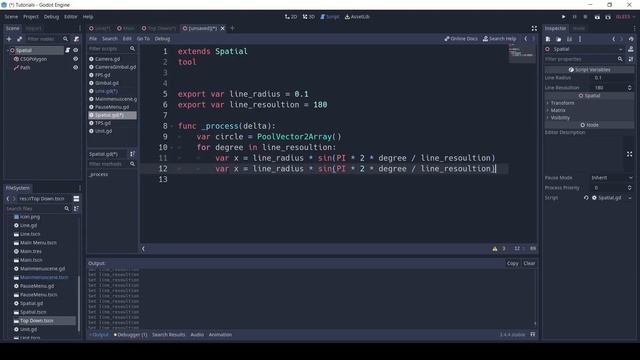Go to previous script edit location
The width and height of the screenshot is (640, 360).
[x=526, y=39]
